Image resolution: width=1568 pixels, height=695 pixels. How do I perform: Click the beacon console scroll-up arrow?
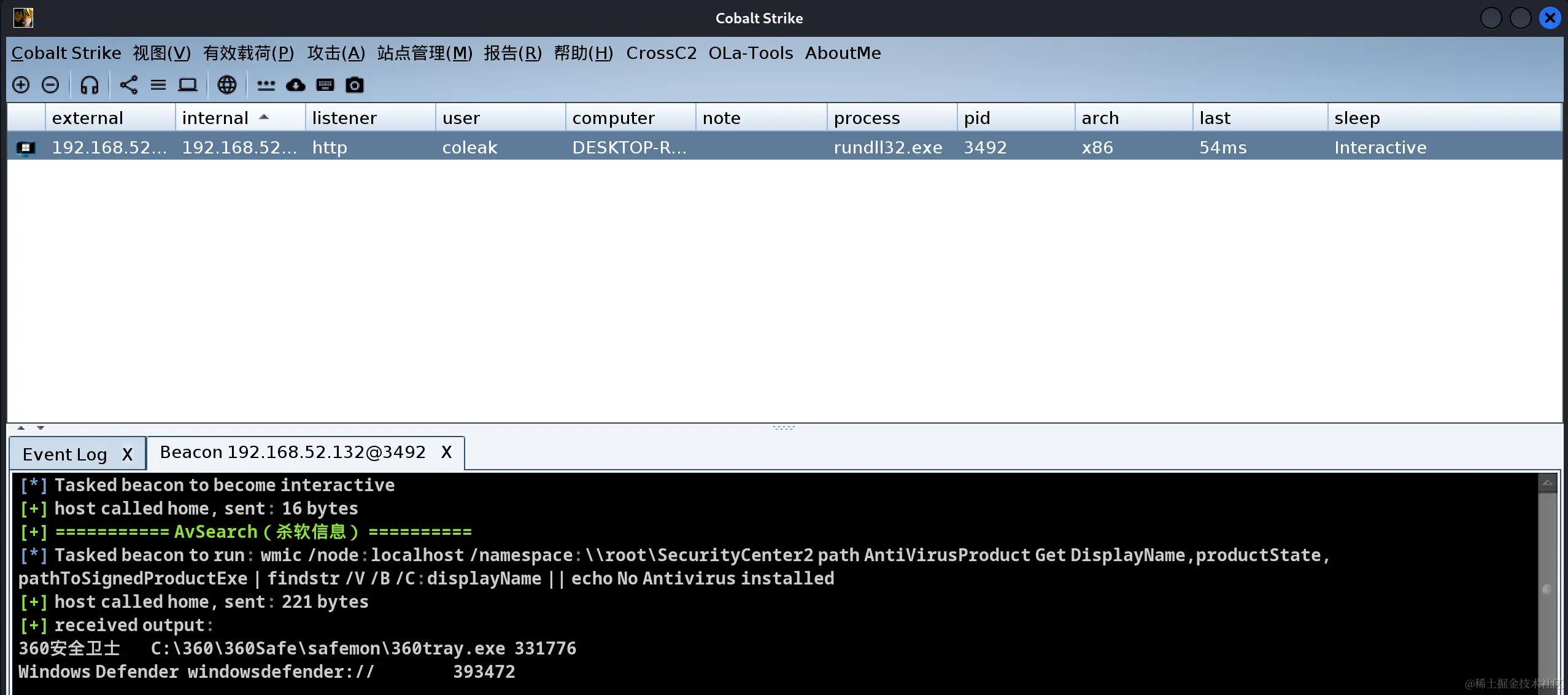1547,483
